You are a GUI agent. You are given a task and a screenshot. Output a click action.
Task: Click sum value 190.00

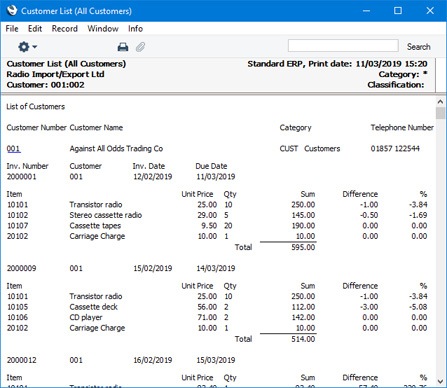point(303,226)
